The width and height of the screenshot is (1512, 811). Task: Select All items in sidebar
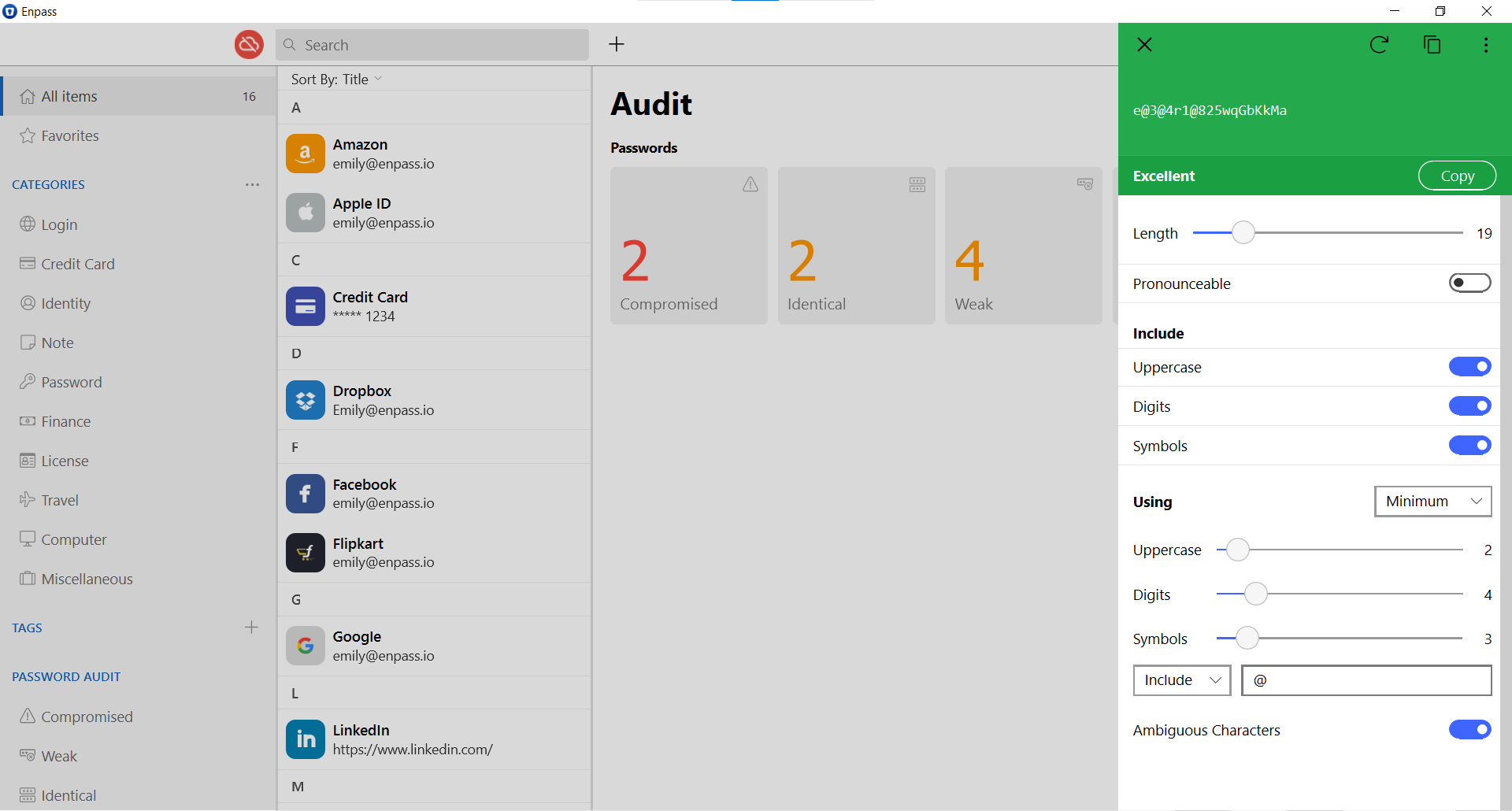[x=139, y=96]
